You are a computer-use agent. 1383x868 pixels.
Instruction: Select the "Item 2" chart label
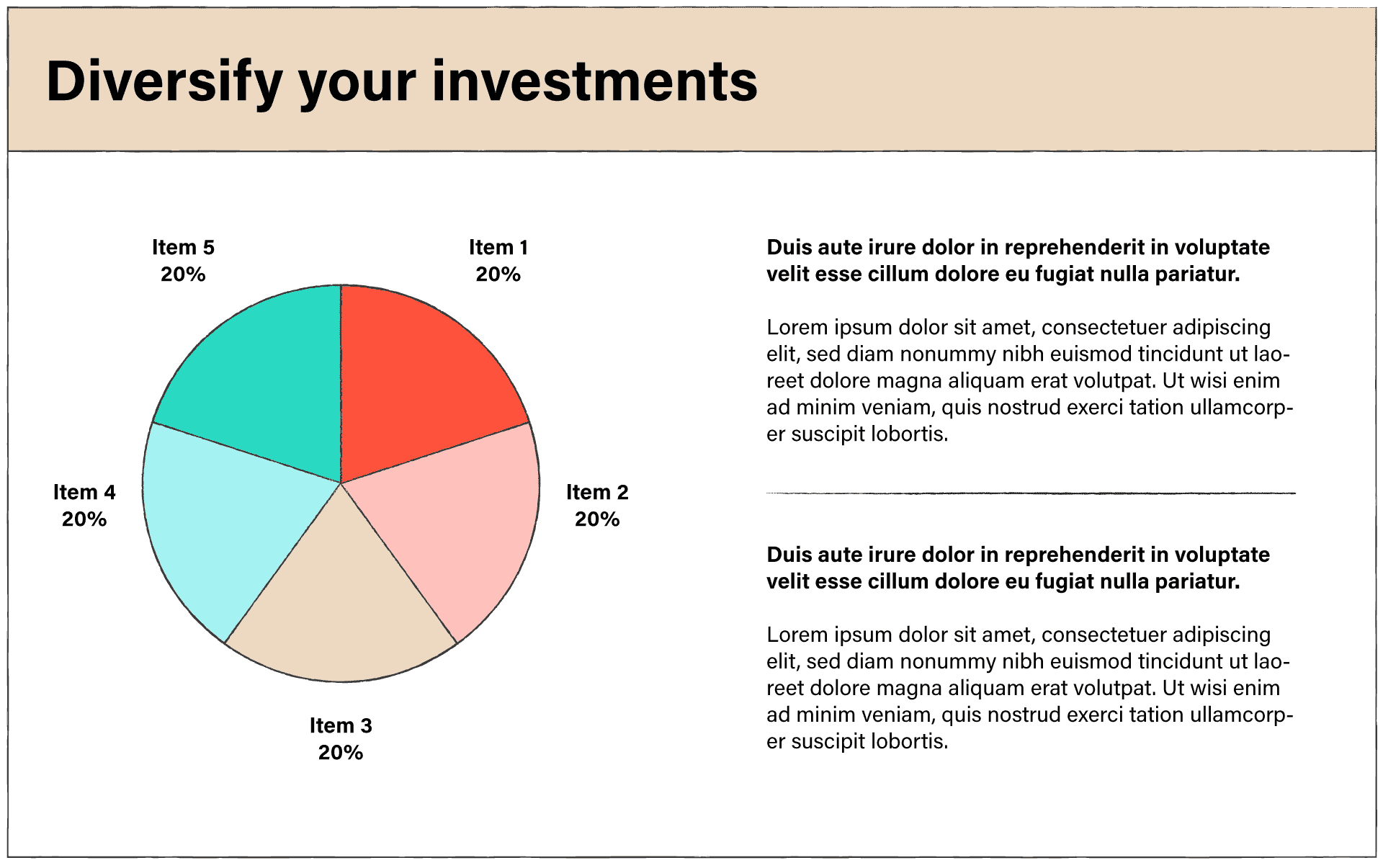click(597, 493)
